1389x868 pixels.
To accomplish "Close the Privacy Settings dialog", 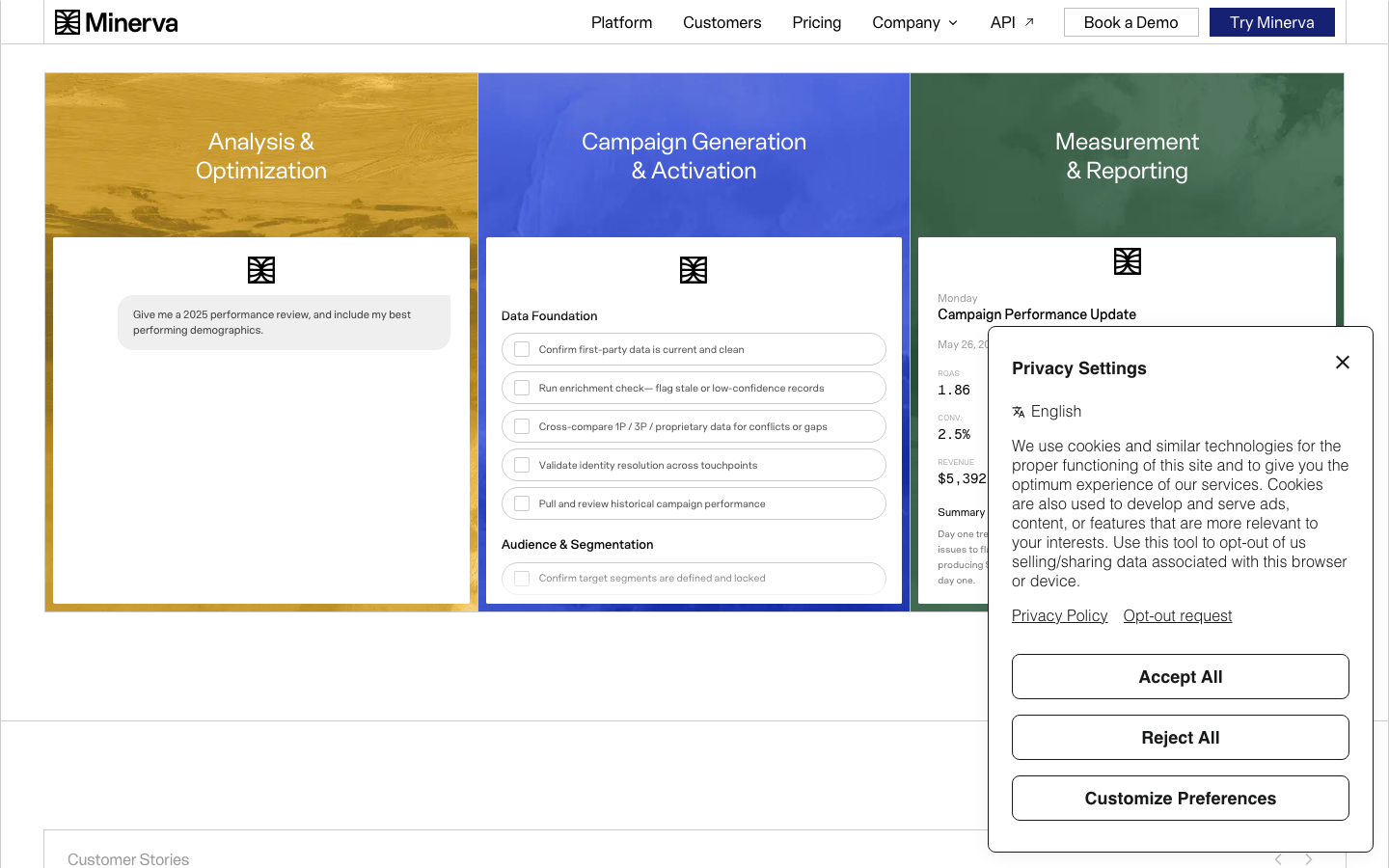I will 1343,363.
